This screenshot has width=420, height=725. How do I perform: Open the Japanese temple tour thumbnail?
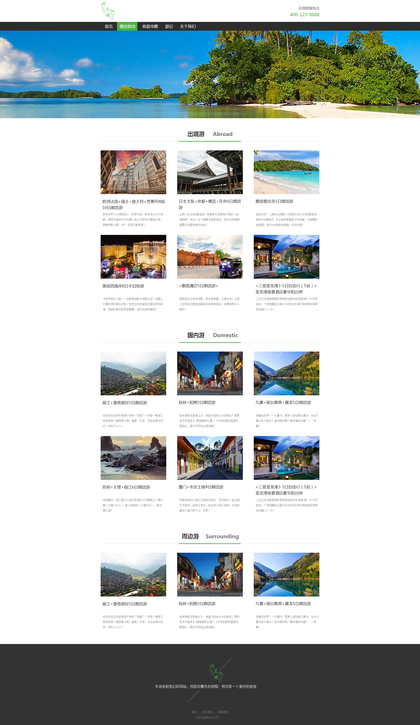(210, 172)
